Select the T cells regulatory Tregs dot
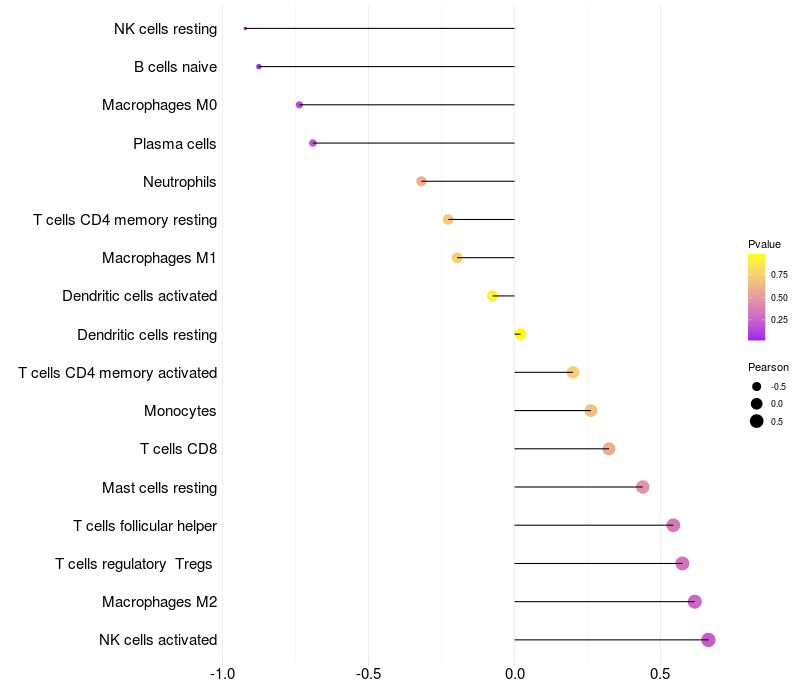This screenshot has width=800, height=700. 682,564
